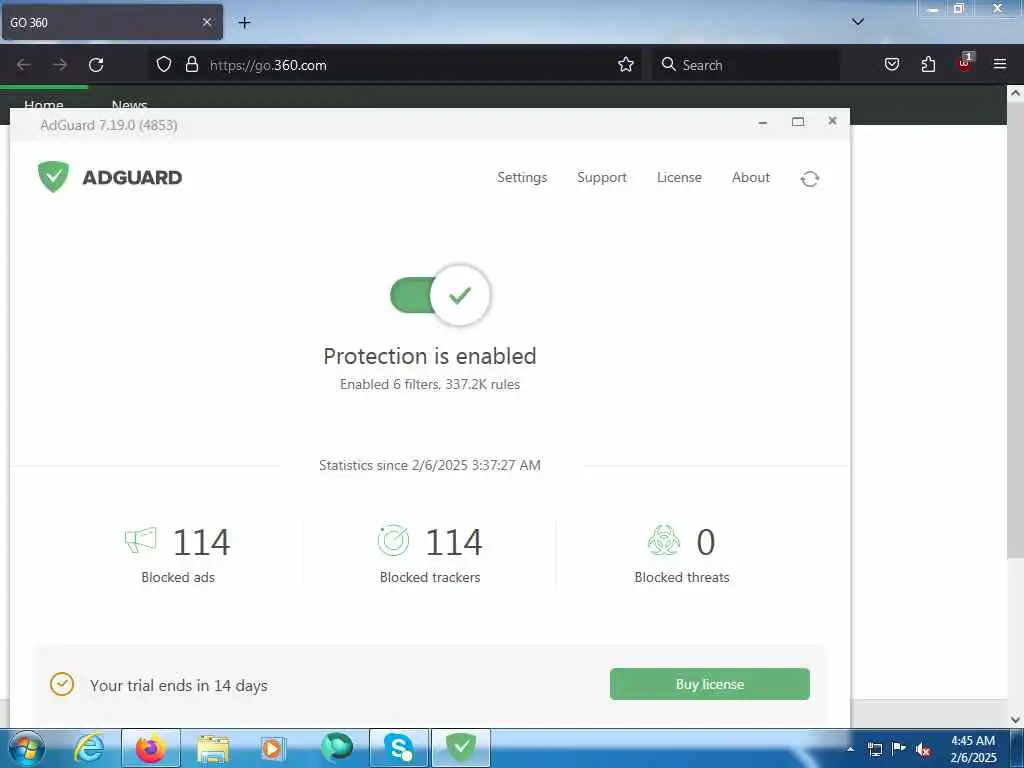The image size is (1024, 768).
Task: Reload the page in Firefox
Action: click(96, 65)
